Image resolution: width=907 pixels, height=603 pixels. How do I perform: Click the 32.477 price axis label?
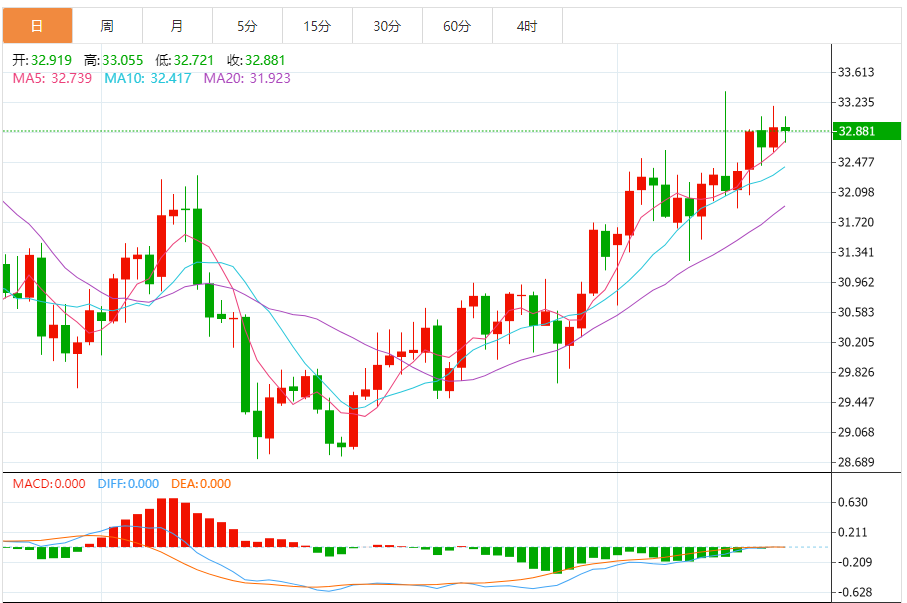coord(856,162)
